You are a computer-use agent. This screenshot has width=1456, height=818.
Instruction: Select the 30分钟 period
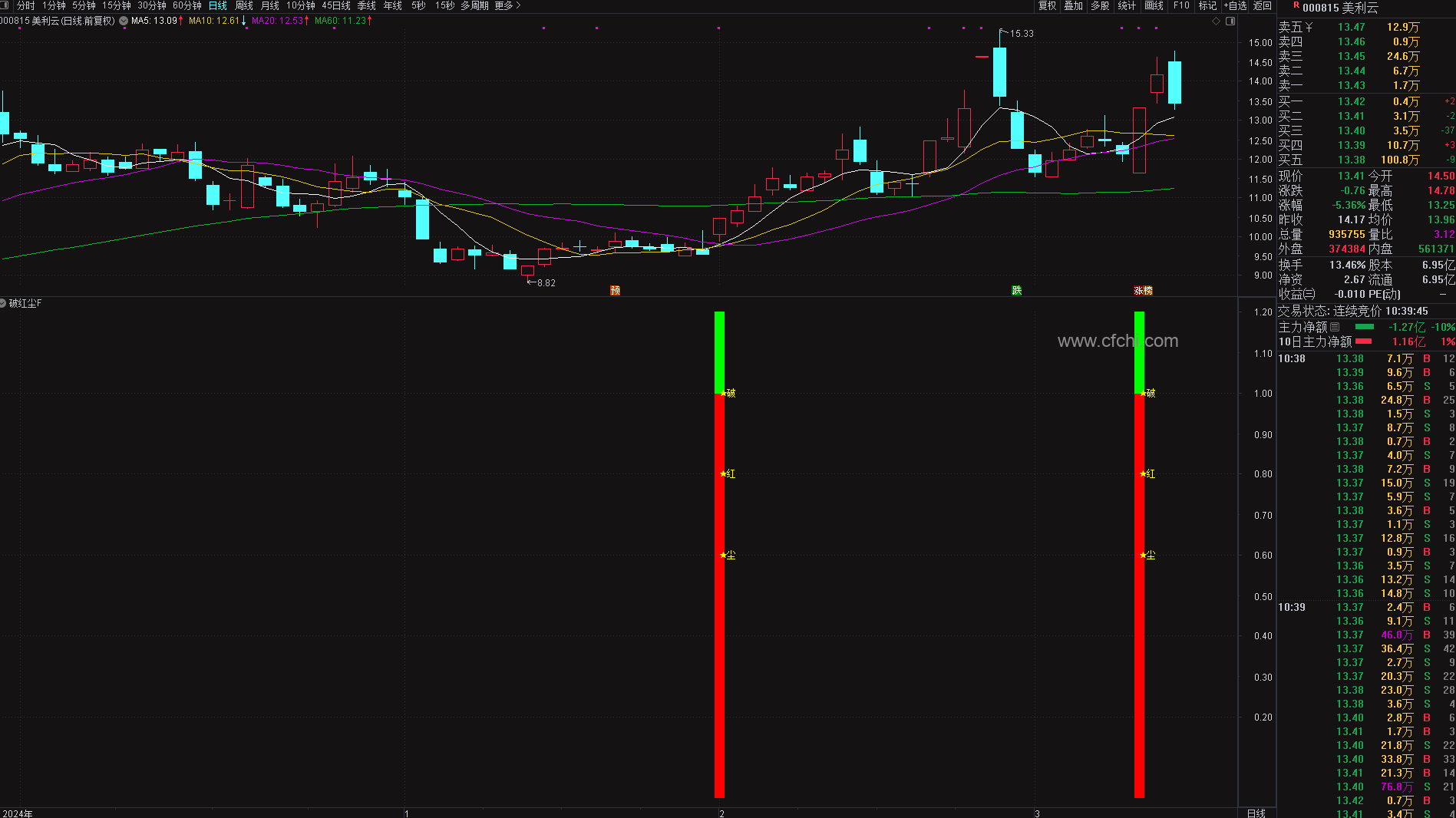[152, 5]
